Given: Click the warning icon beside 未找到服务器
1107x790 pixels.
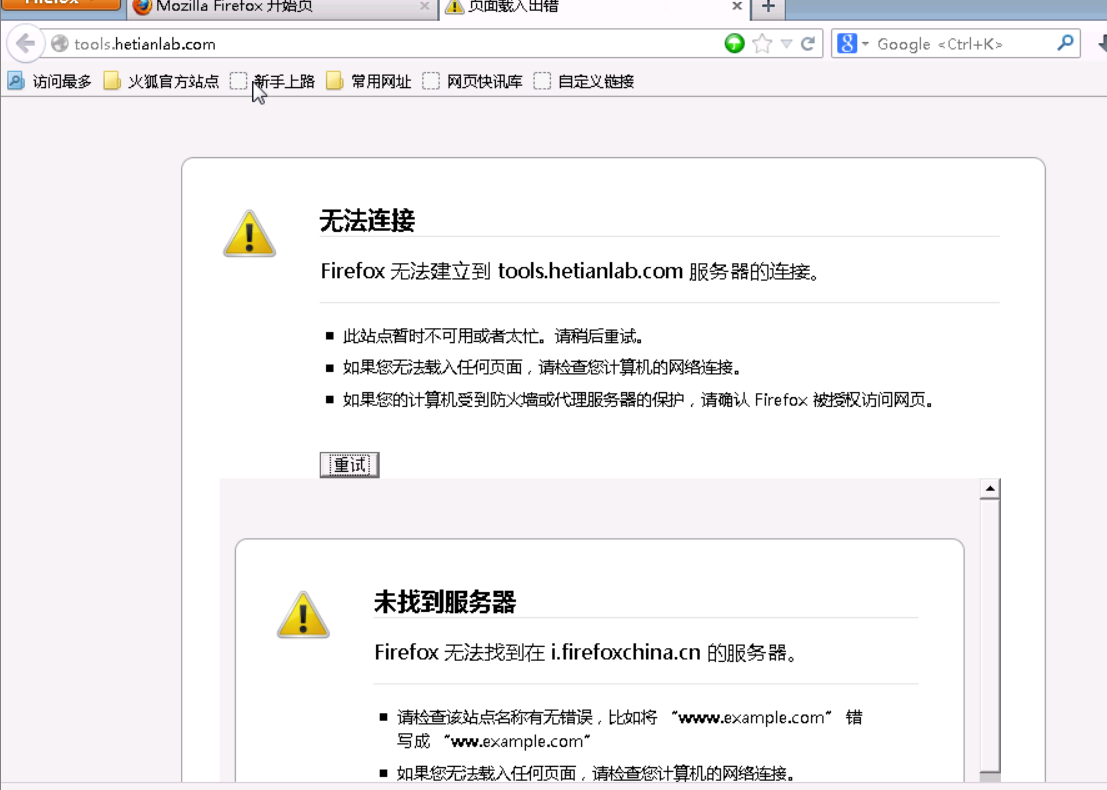Looking at the screenshot, I should pos(303,615).
